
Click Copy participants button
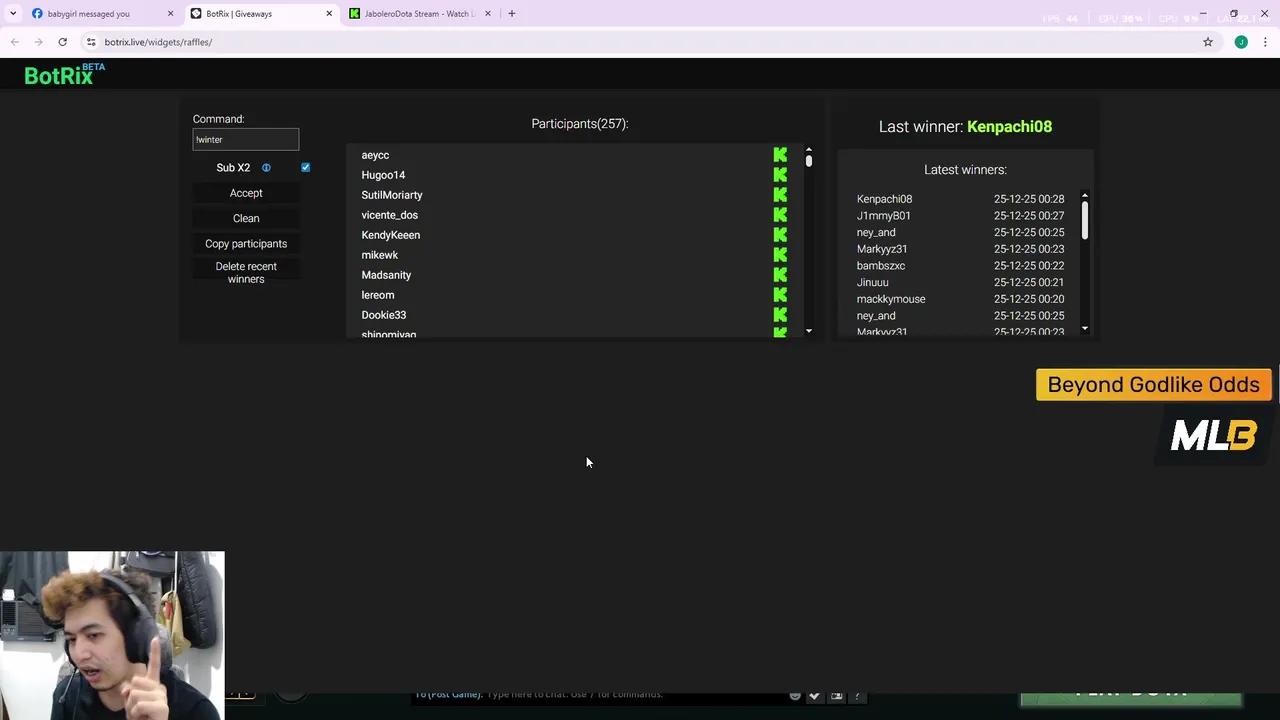tap(246, 244)
